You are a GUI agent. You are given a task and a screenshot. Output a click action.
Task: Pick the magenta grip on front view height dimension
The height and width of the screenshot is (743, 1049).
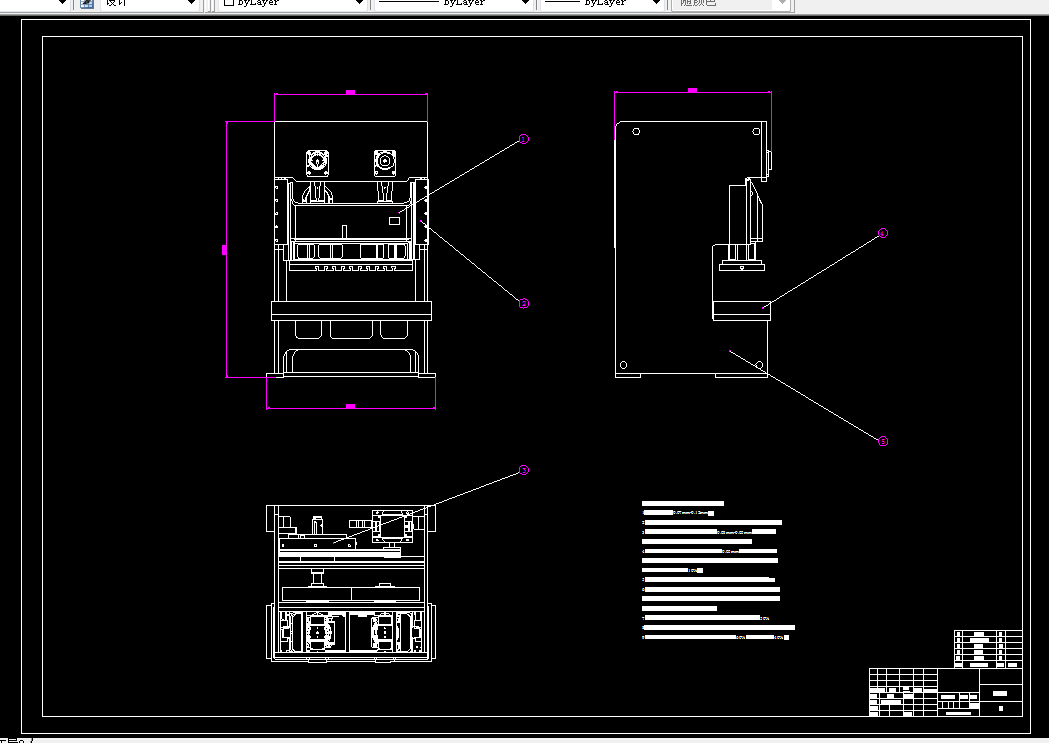(x=225, y=249)
